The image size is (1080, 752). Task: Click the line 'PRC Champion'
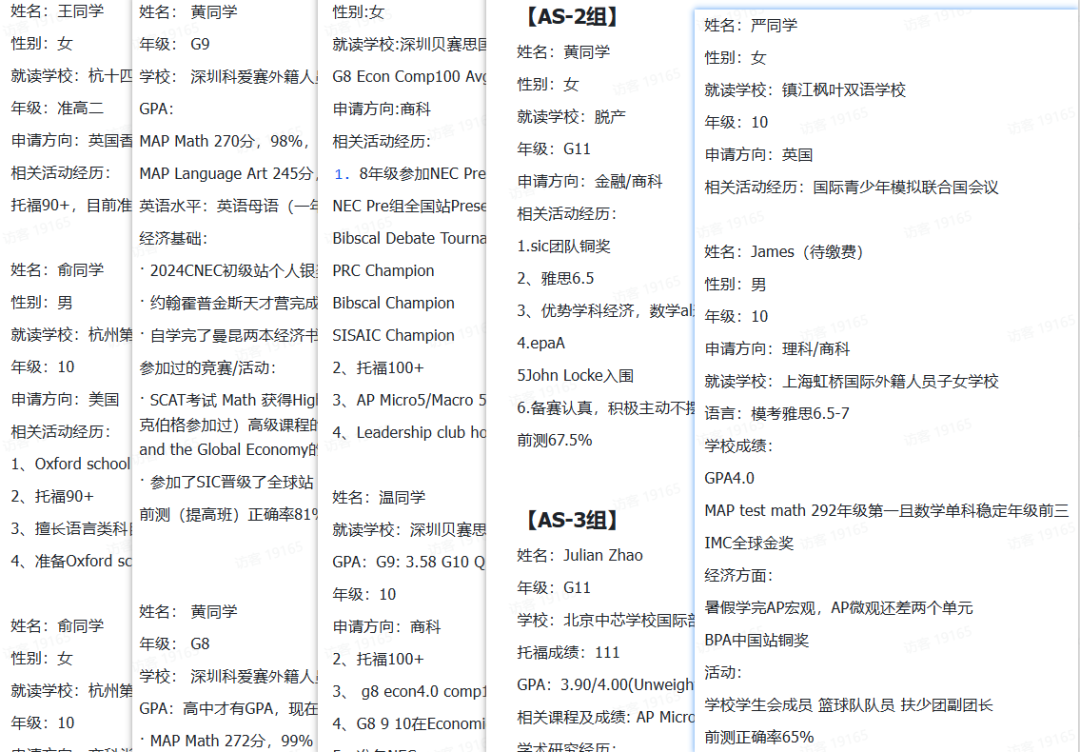coord(384,271)
